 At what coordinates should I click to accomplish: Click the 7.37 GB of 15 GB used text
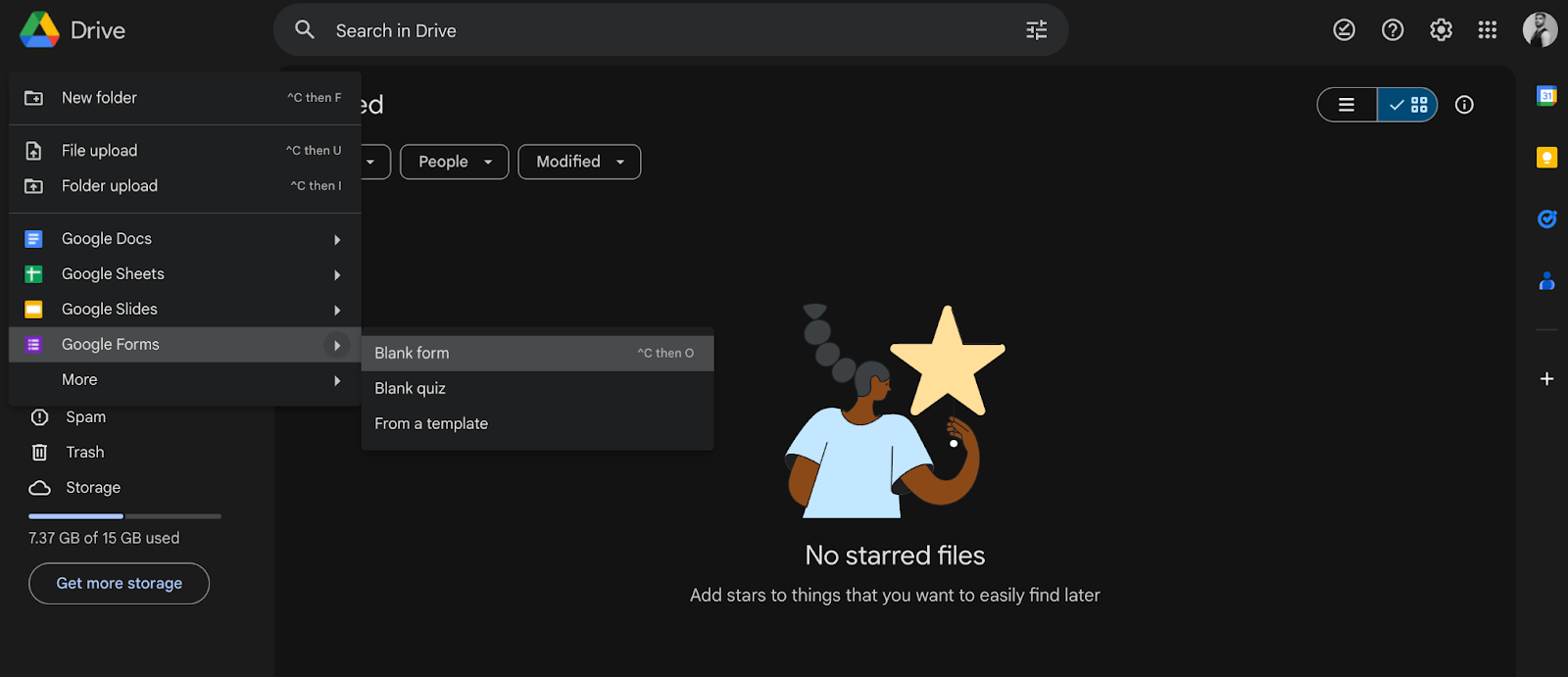(104, 539)
